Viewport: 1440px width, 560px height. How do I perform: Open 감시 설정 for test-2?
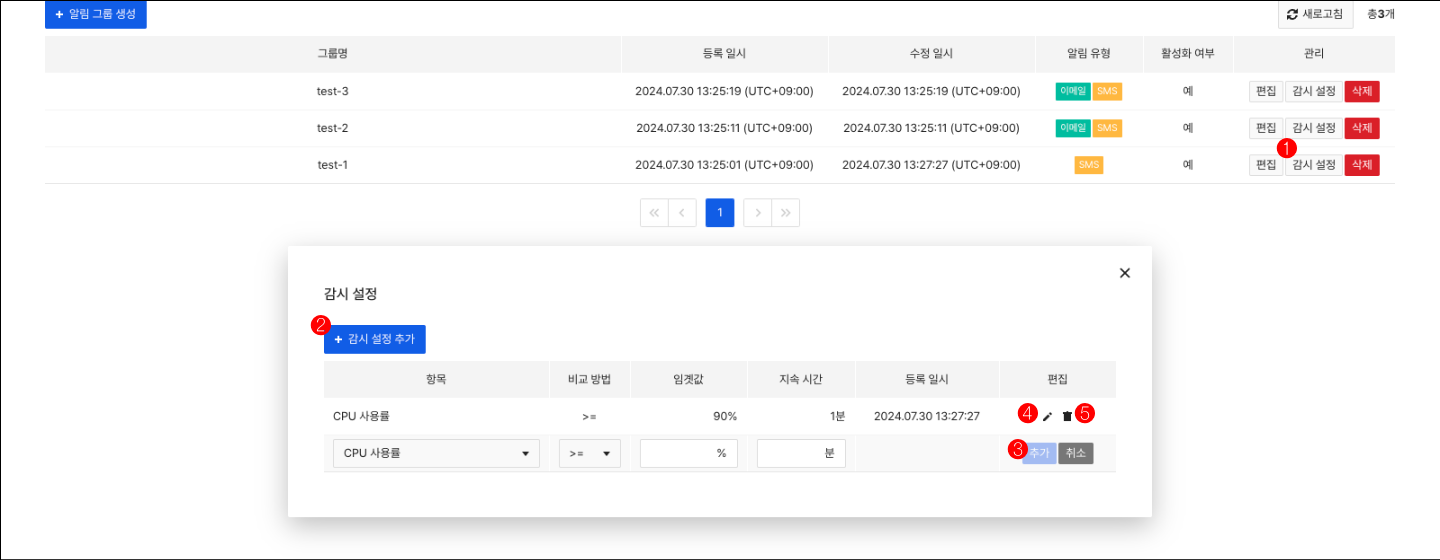click(x=1314, y=128)
